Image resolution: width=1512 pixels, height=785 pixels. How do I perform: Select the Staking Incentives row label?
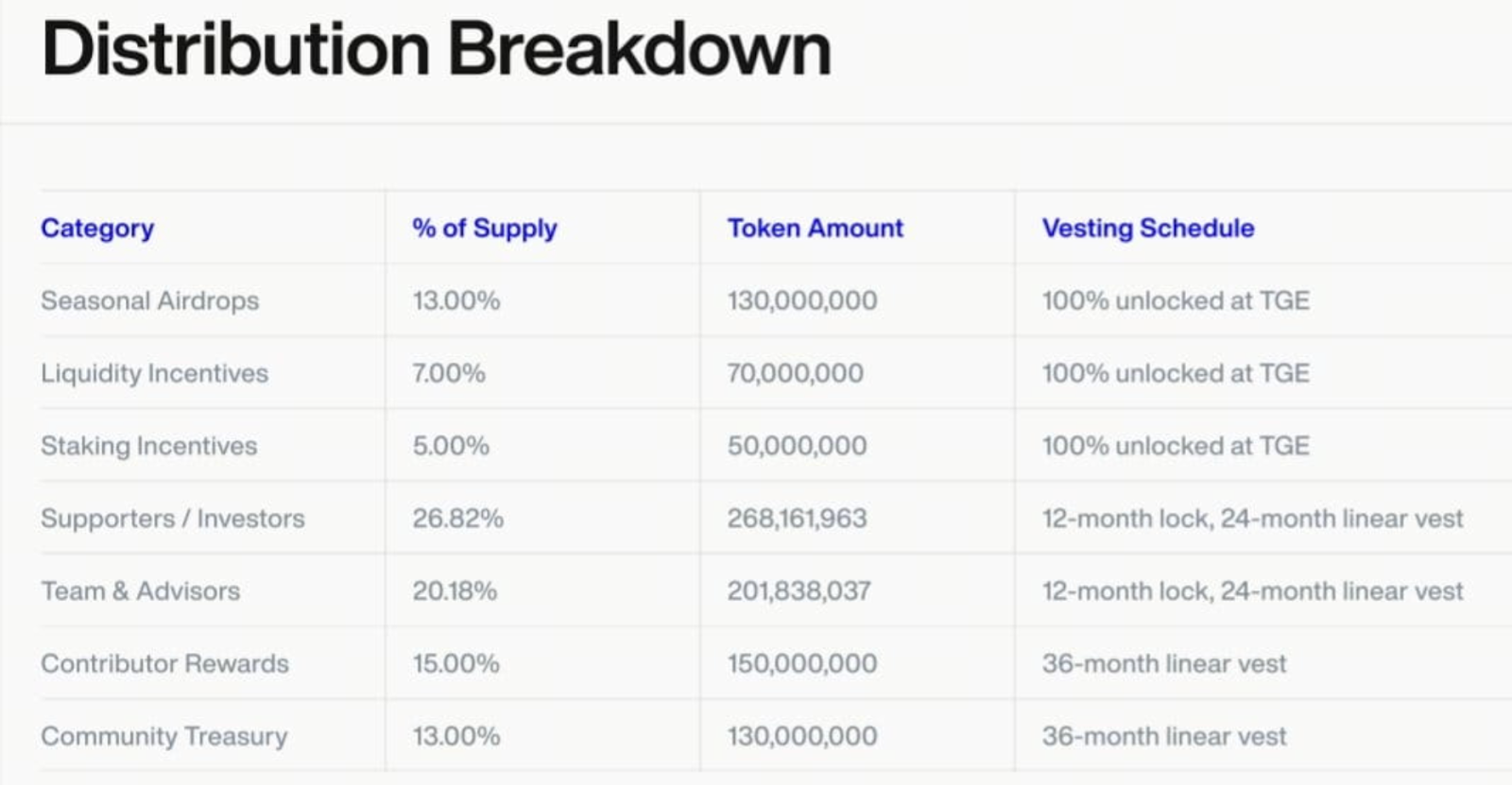148,446
